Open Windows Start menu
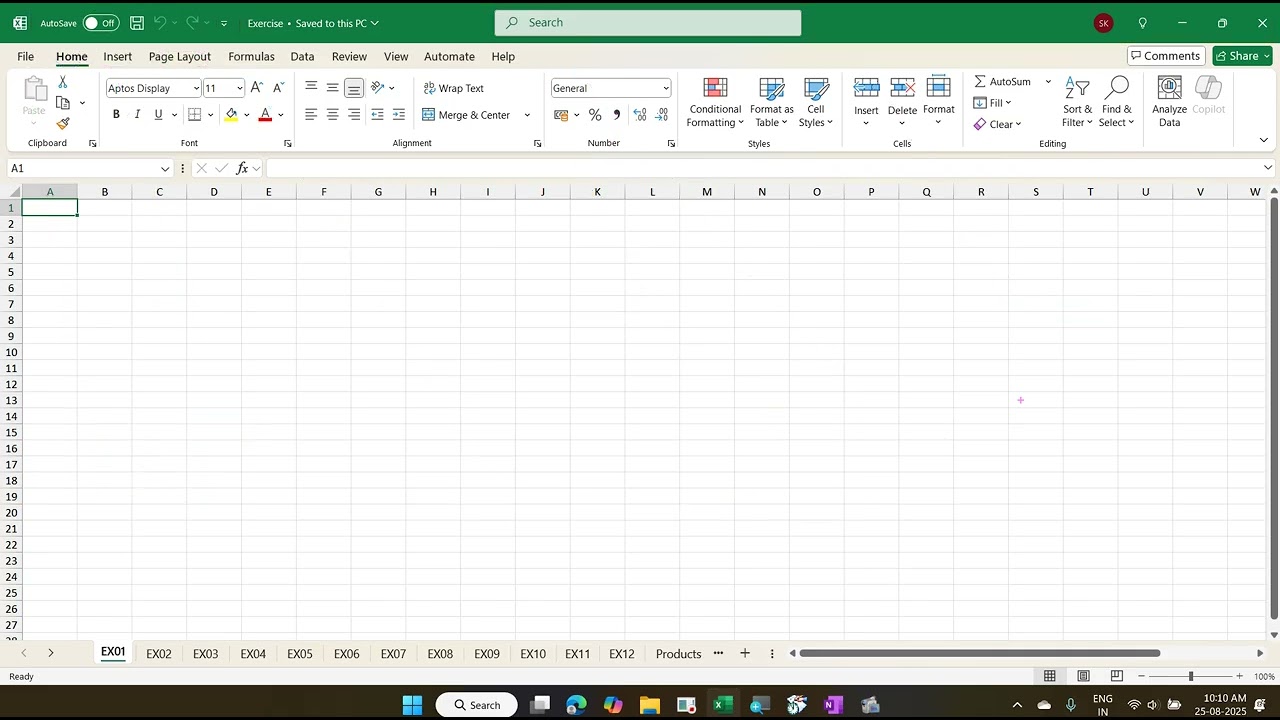Screen dimensions: 1280x720 click(x=412, y=705)
